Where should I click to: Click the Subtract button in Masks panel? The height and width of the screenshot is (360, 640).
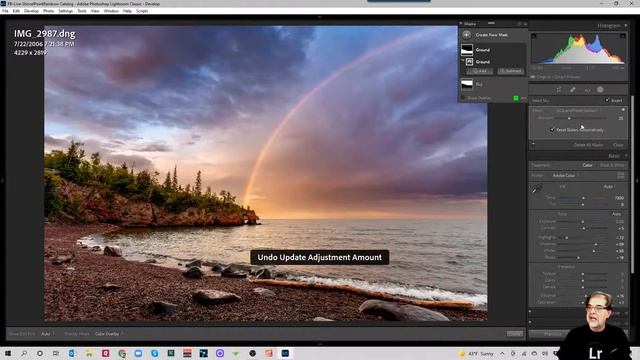coord(511,71)
